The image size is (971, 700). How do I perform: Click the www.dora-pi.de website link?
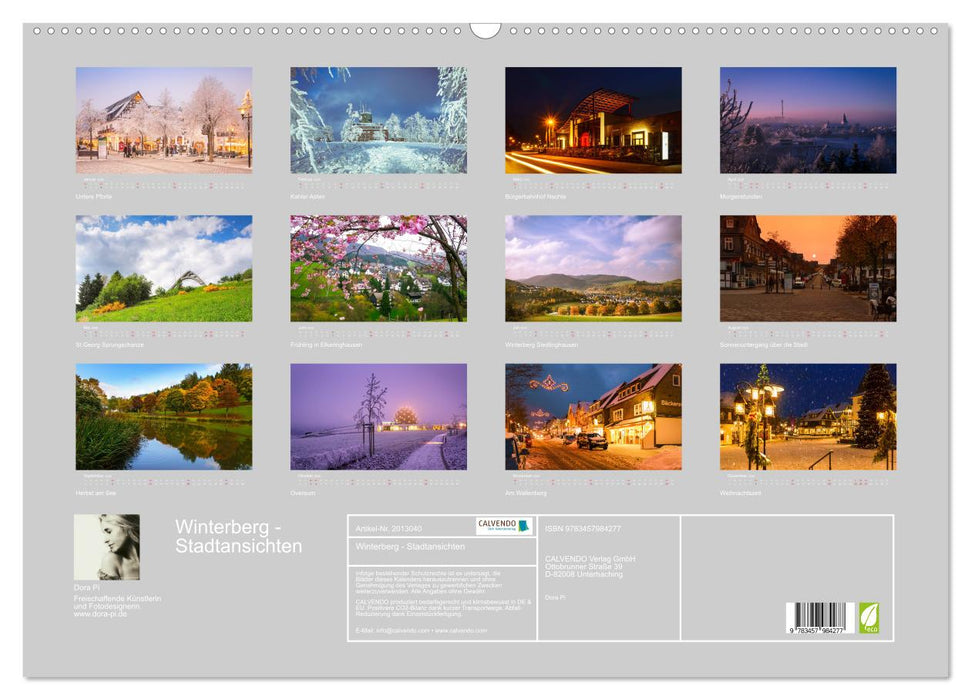(100, 614)
